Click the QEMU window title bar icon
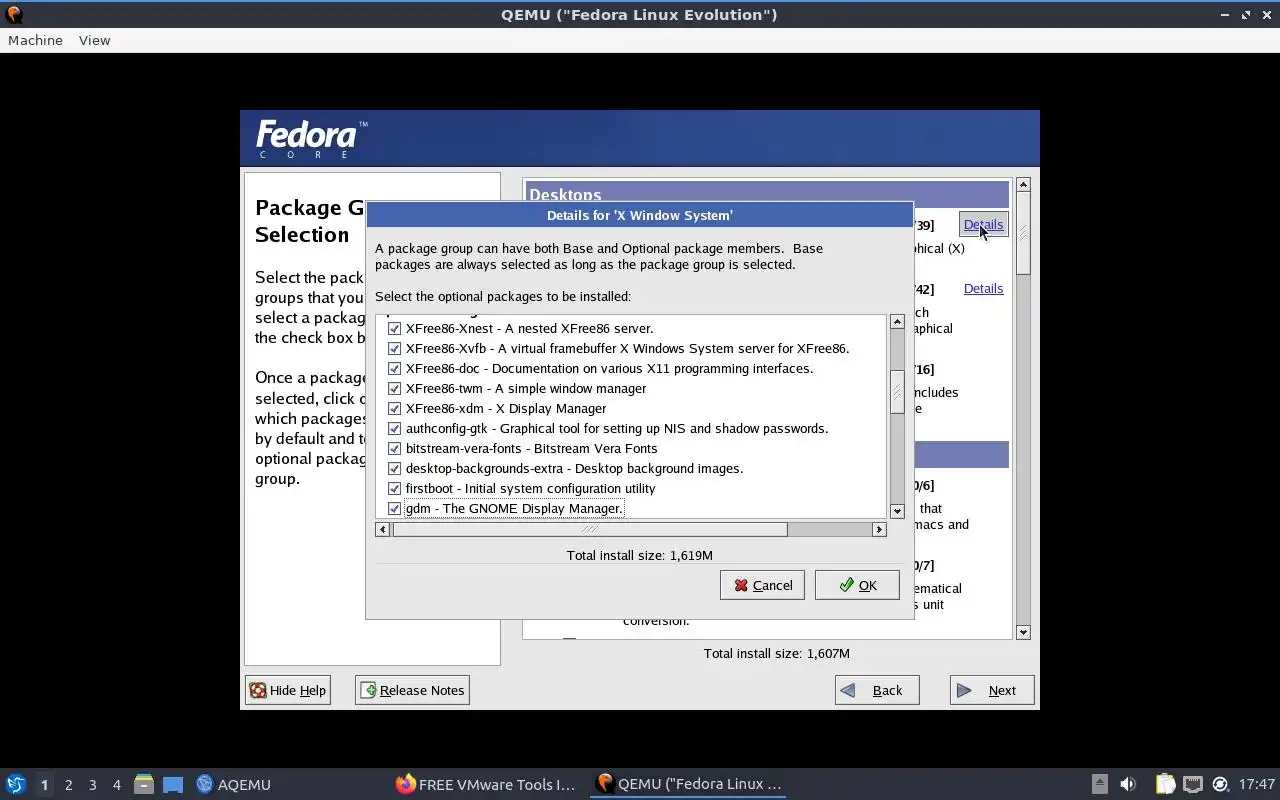Screen dimensions: 1280x800 pos(13,14)
